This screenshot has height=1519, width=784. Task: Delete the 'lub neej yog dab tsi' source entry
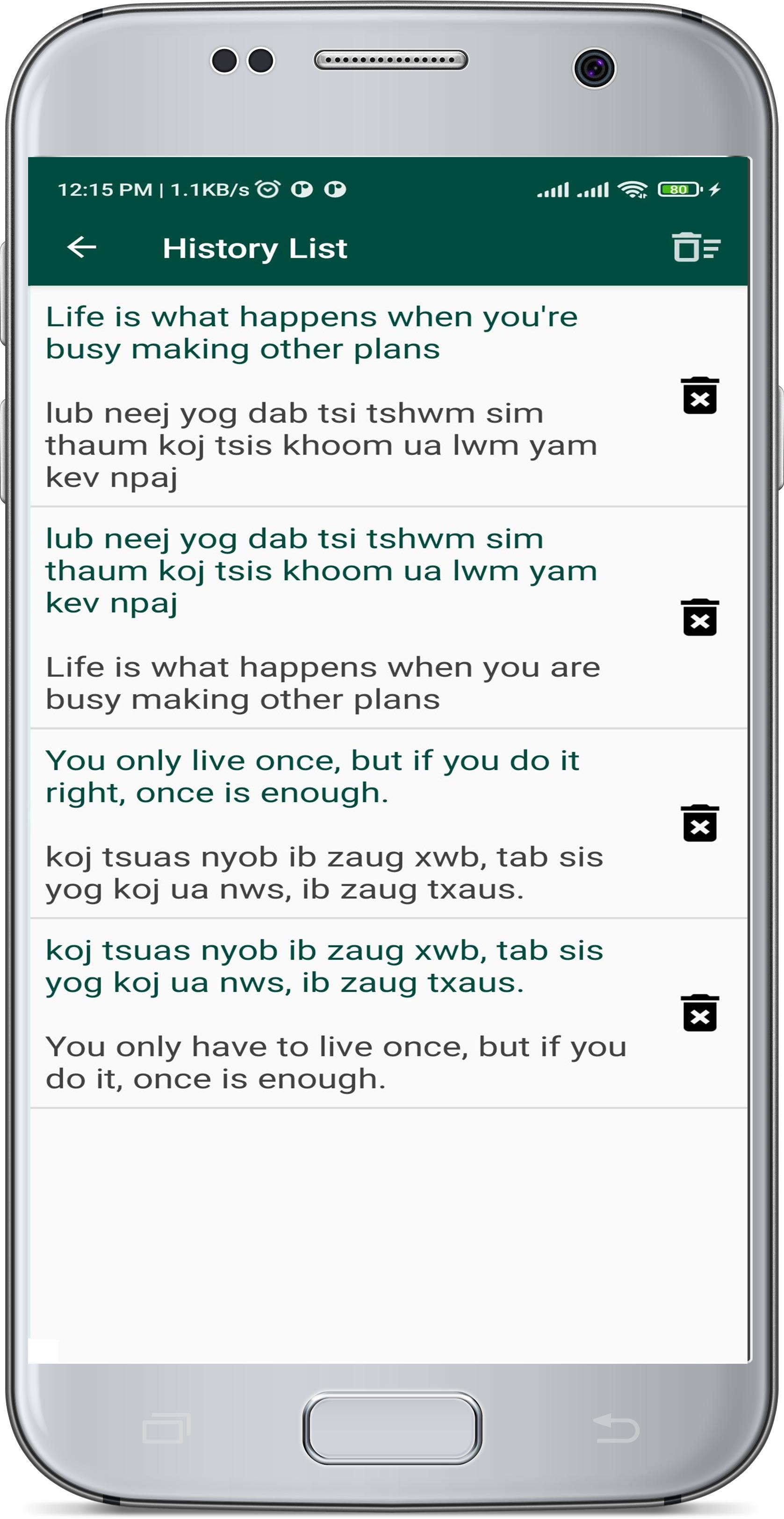pyautogui.click(x=700, y=618)
